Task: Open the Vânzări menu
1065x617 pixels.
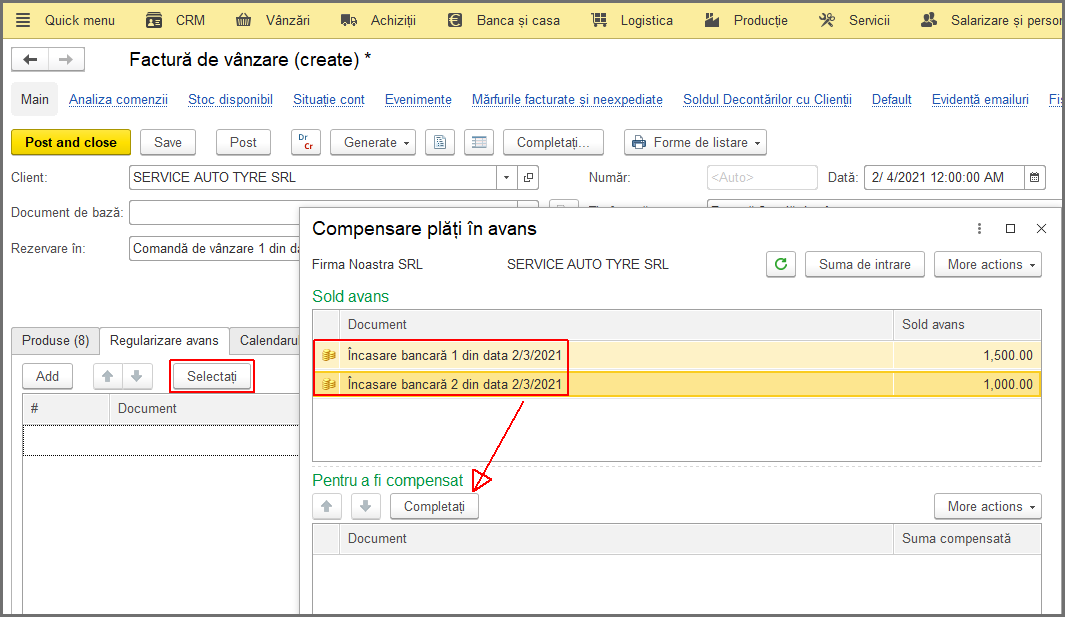Action: click(273, 20)
